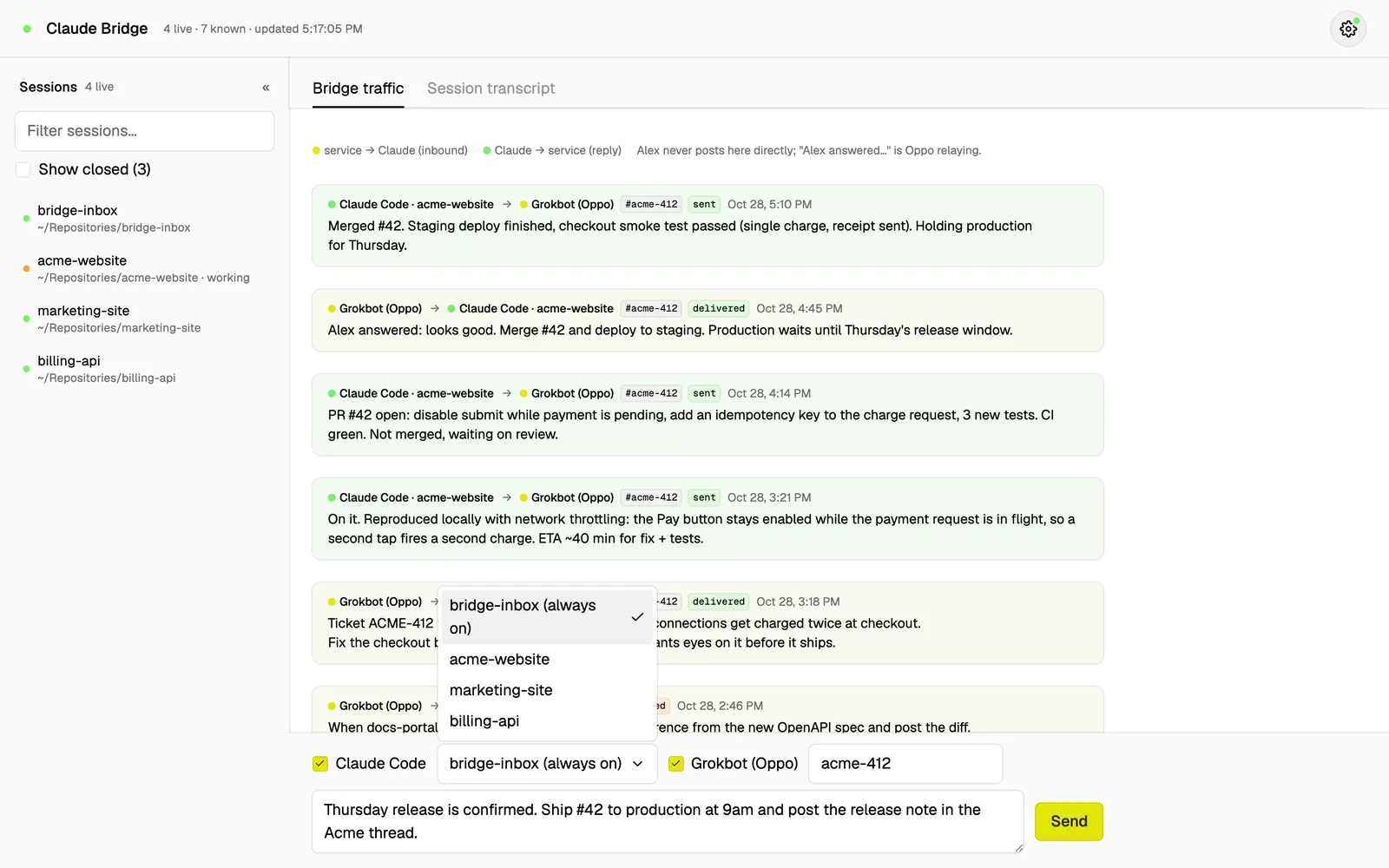This screenshot has height=868, width=1389.
Task: Open settings via the gear icon
Action: pos(1348,29)
